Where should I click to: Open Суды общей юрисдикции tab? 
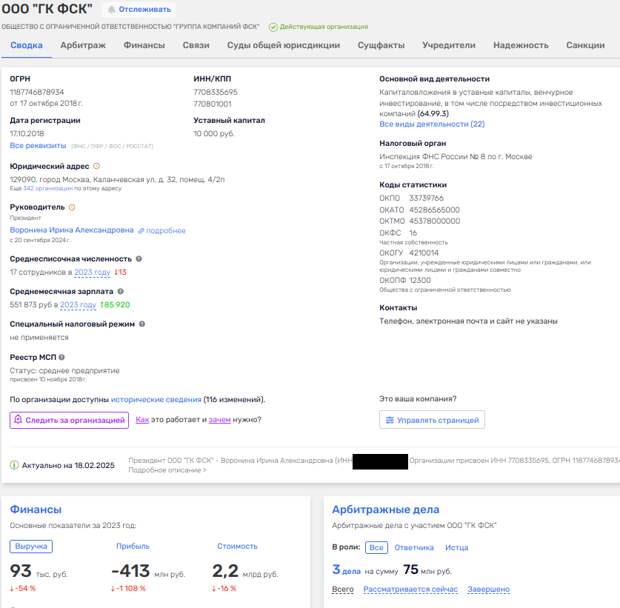coord(284,45)
